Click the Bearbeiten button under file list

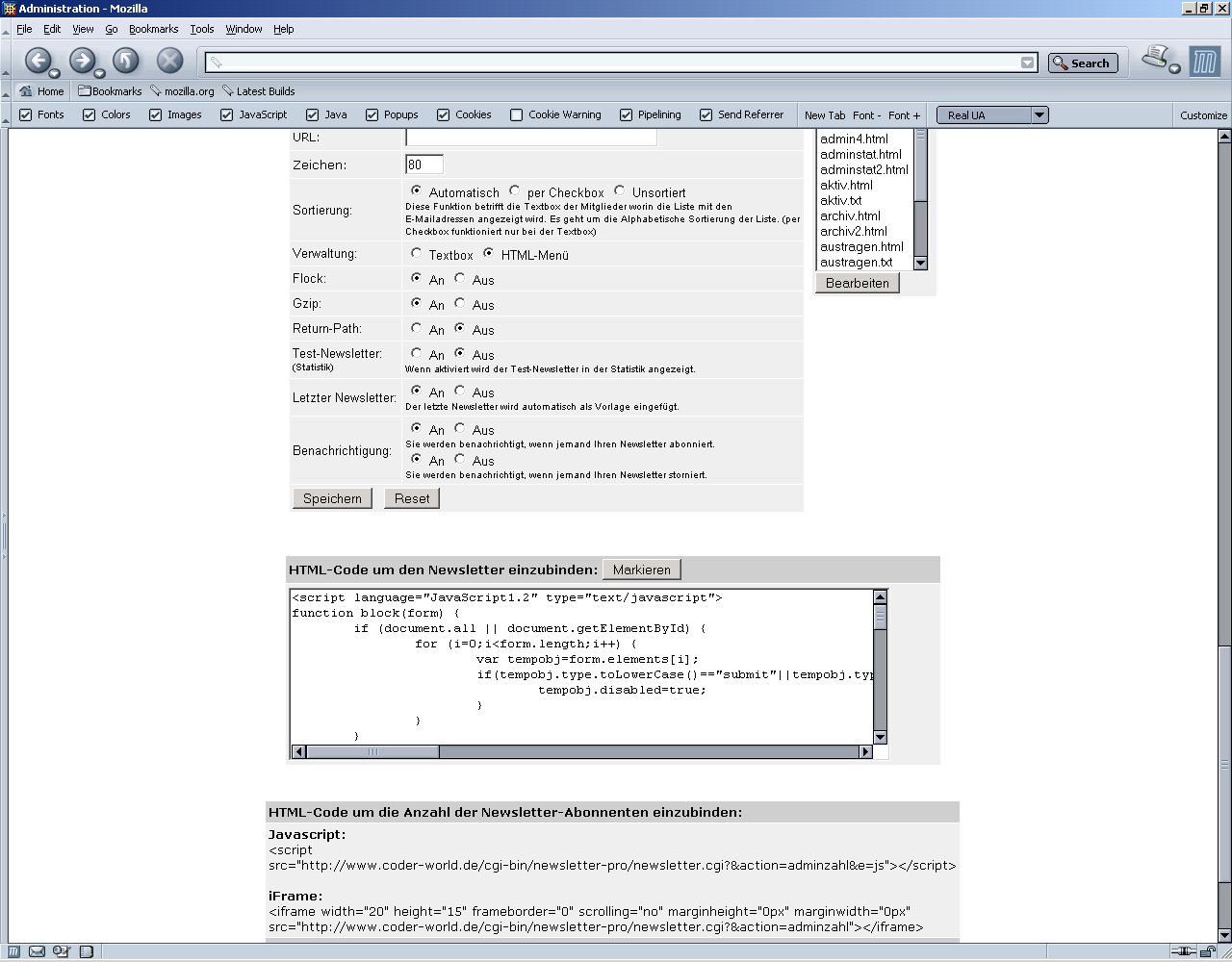pos(858,283)
